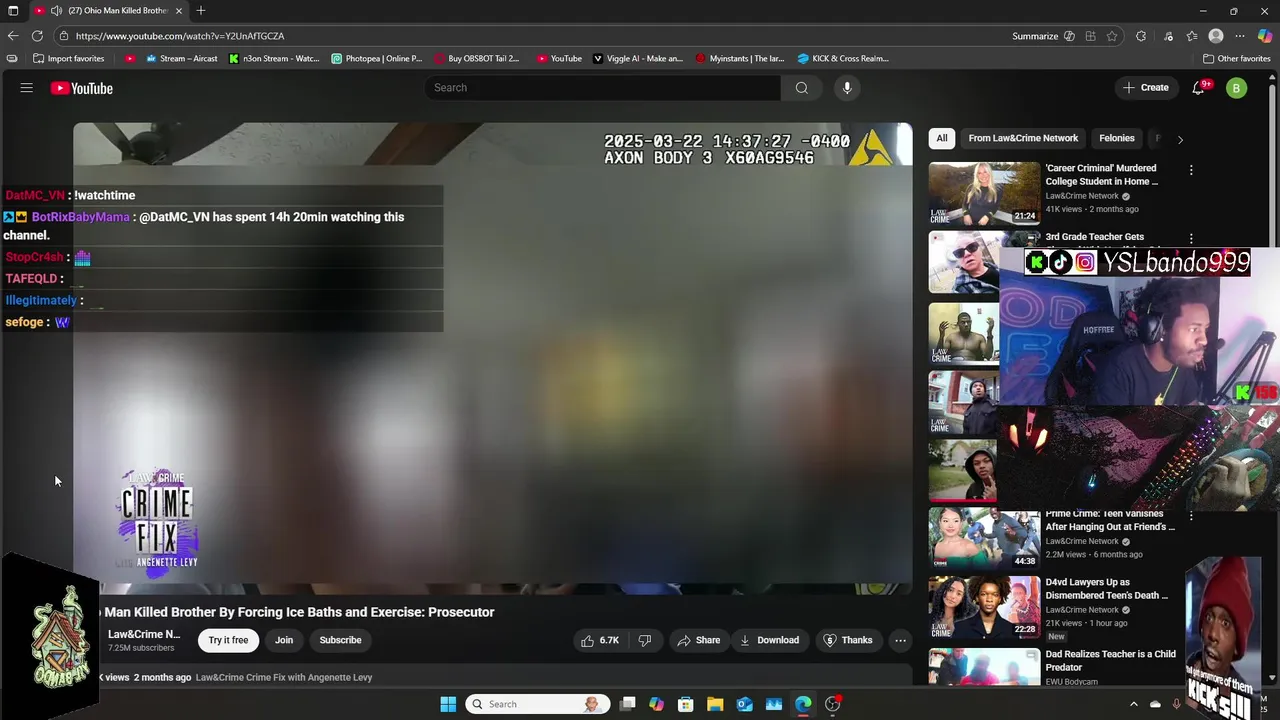Open Task View on taskbar
This screenshot has height=720, width=1280.
627,704
